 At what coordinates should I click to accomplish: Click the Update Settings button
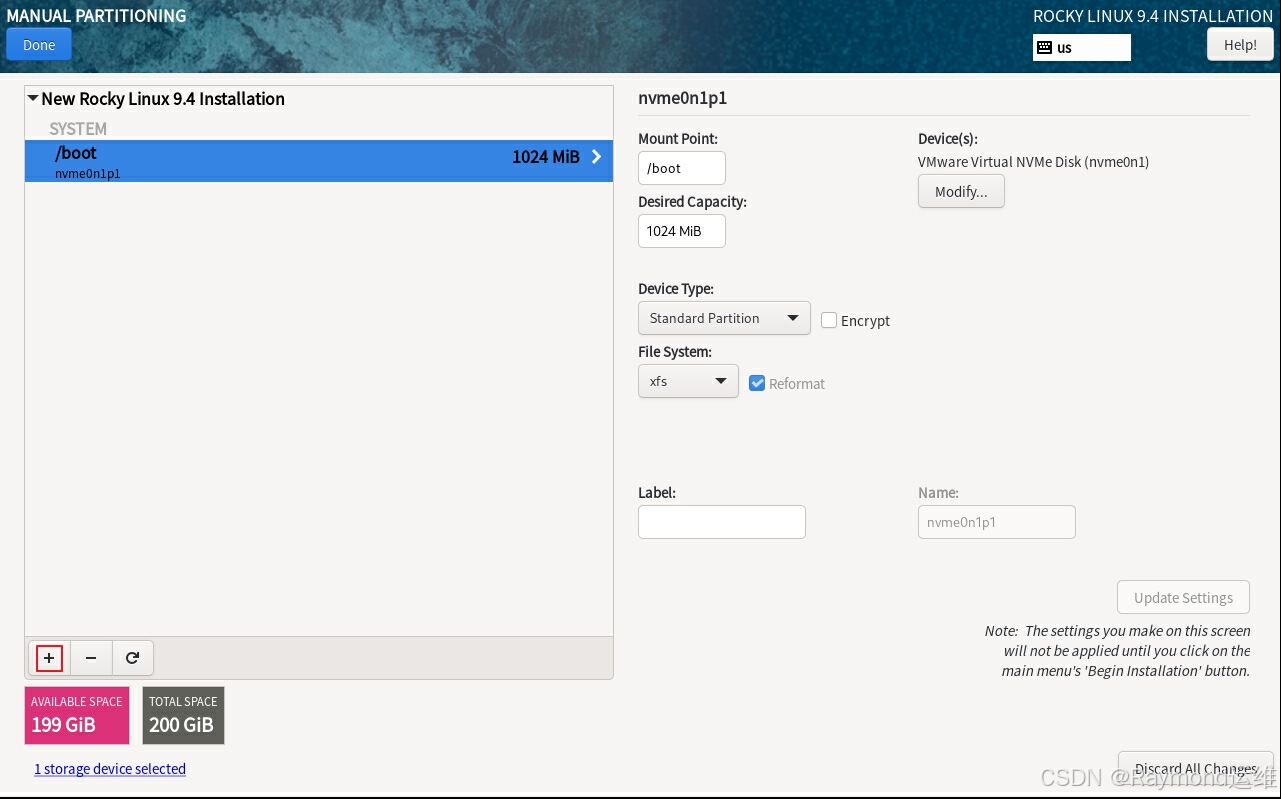(1183, 597)
